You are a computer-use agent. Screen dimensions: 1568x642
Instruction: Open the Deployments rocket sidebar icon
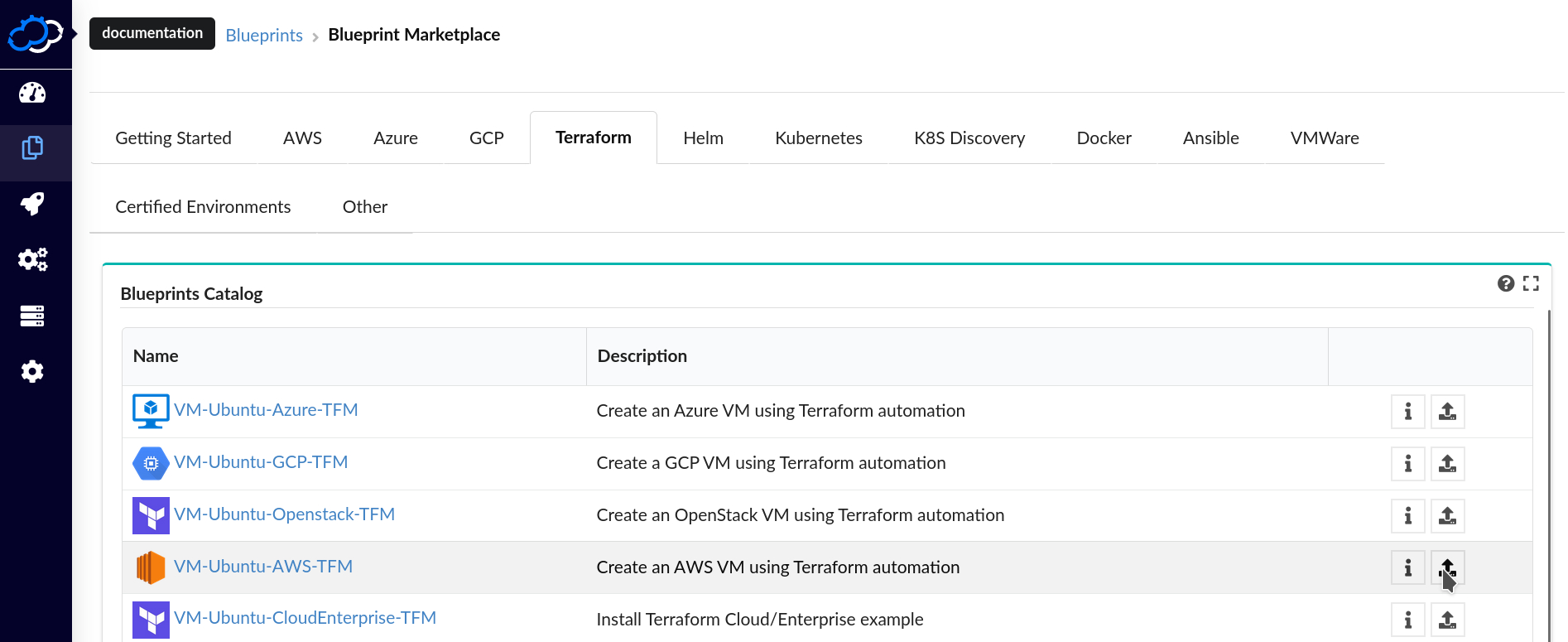32,204
